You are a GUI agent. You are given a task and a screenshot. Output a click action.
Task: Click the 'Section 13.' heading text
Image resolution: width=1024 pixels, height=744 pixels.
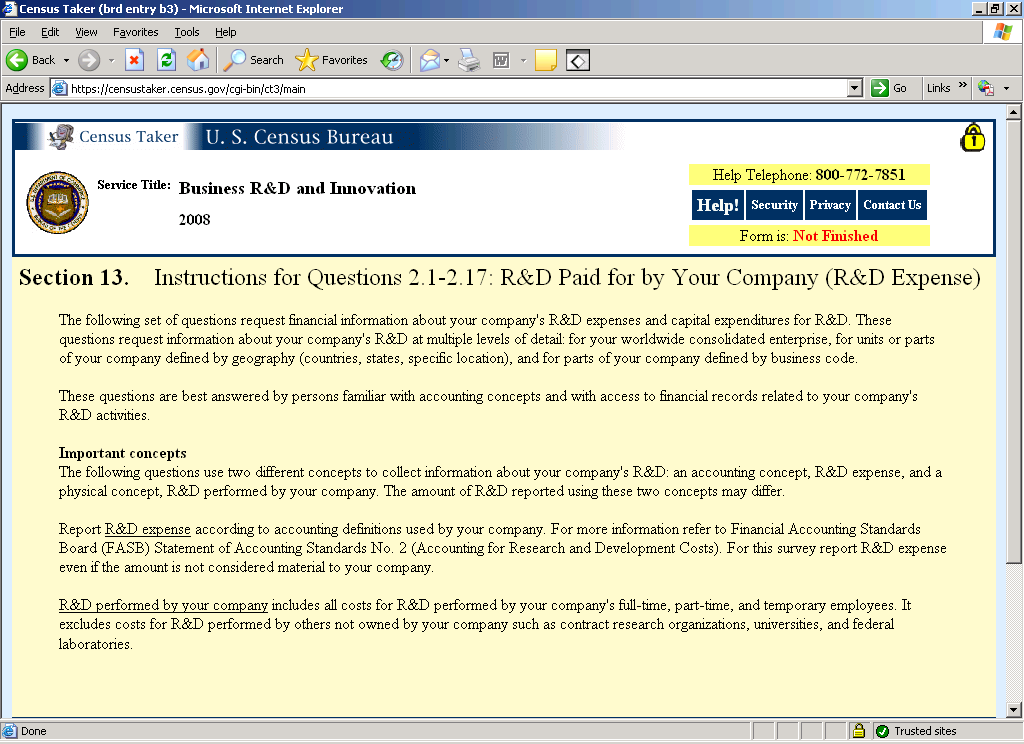(x=74, y=278)
